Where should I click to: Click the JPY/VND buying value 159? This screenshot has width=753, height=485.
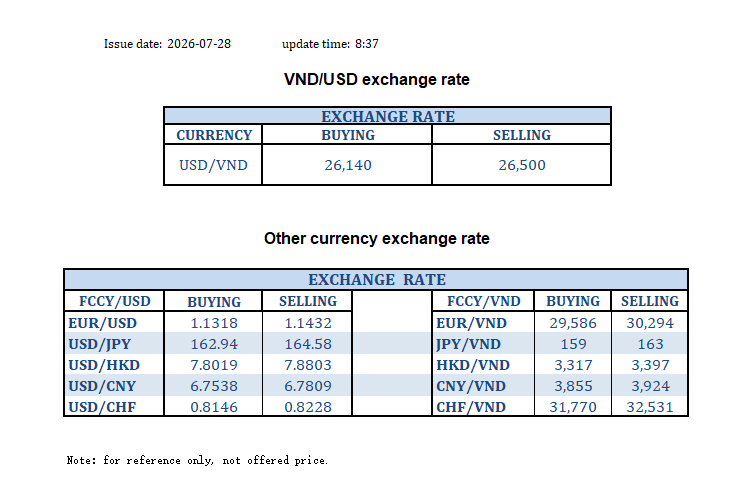pyautogui.click(x=573, y=344)
